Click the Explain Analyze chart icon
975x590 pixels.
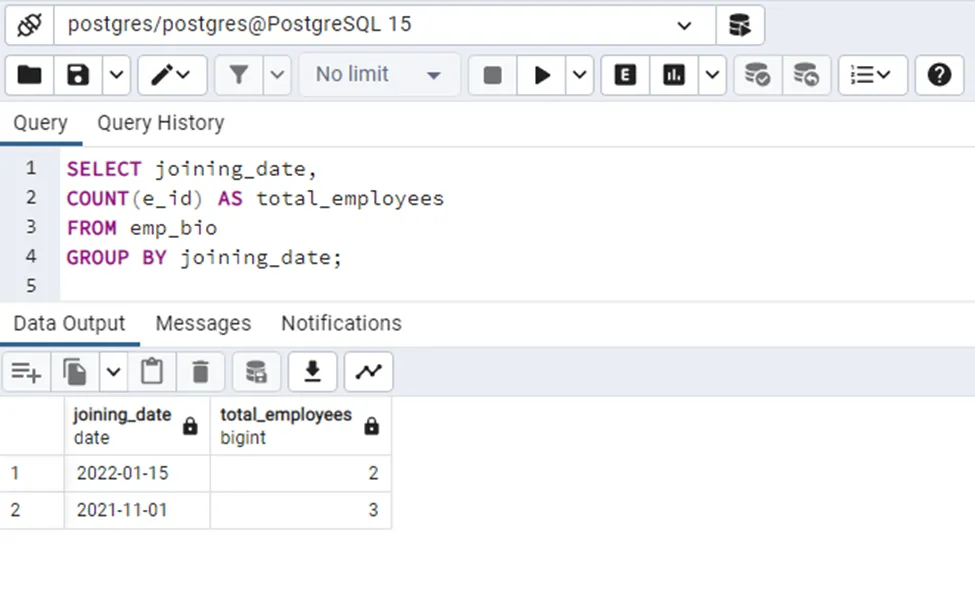pos(674,75)
